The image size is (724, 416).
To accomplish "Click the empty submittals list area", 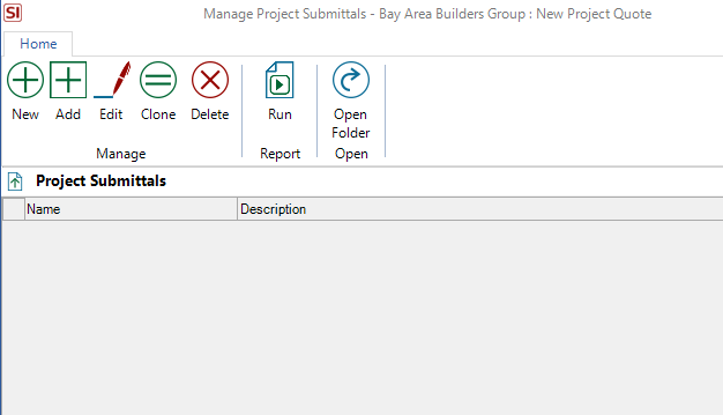I will click(362, 318).
